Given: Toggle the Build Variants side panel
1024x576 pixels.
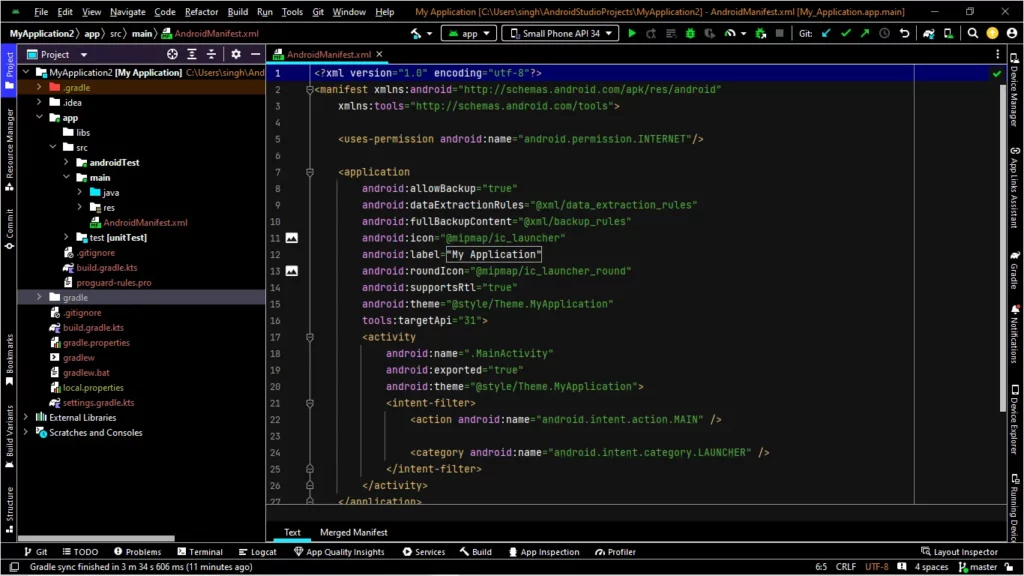Looking at the screenshot, I should [8, 436].
